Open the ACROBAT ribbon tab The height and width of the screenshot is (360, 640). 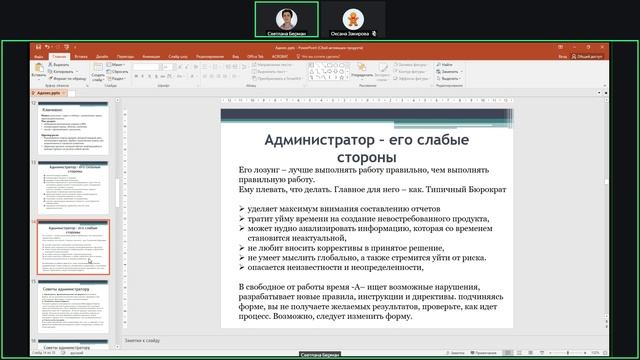[x=280, y=57]
